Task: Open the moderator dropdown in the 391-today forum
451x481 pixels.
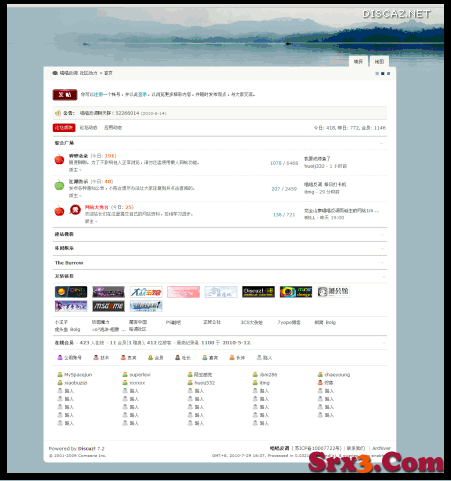Action: [x=75, y=170]
